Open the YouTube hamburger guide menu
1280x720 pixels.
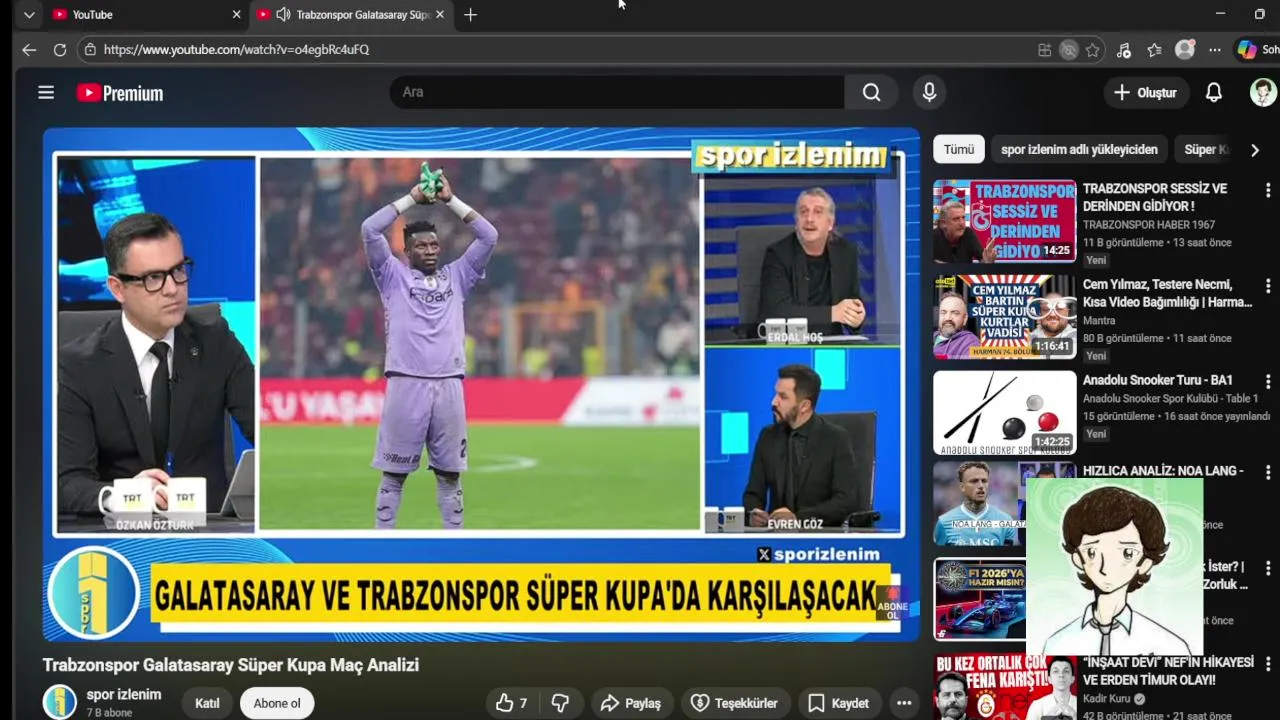[46, 93]
